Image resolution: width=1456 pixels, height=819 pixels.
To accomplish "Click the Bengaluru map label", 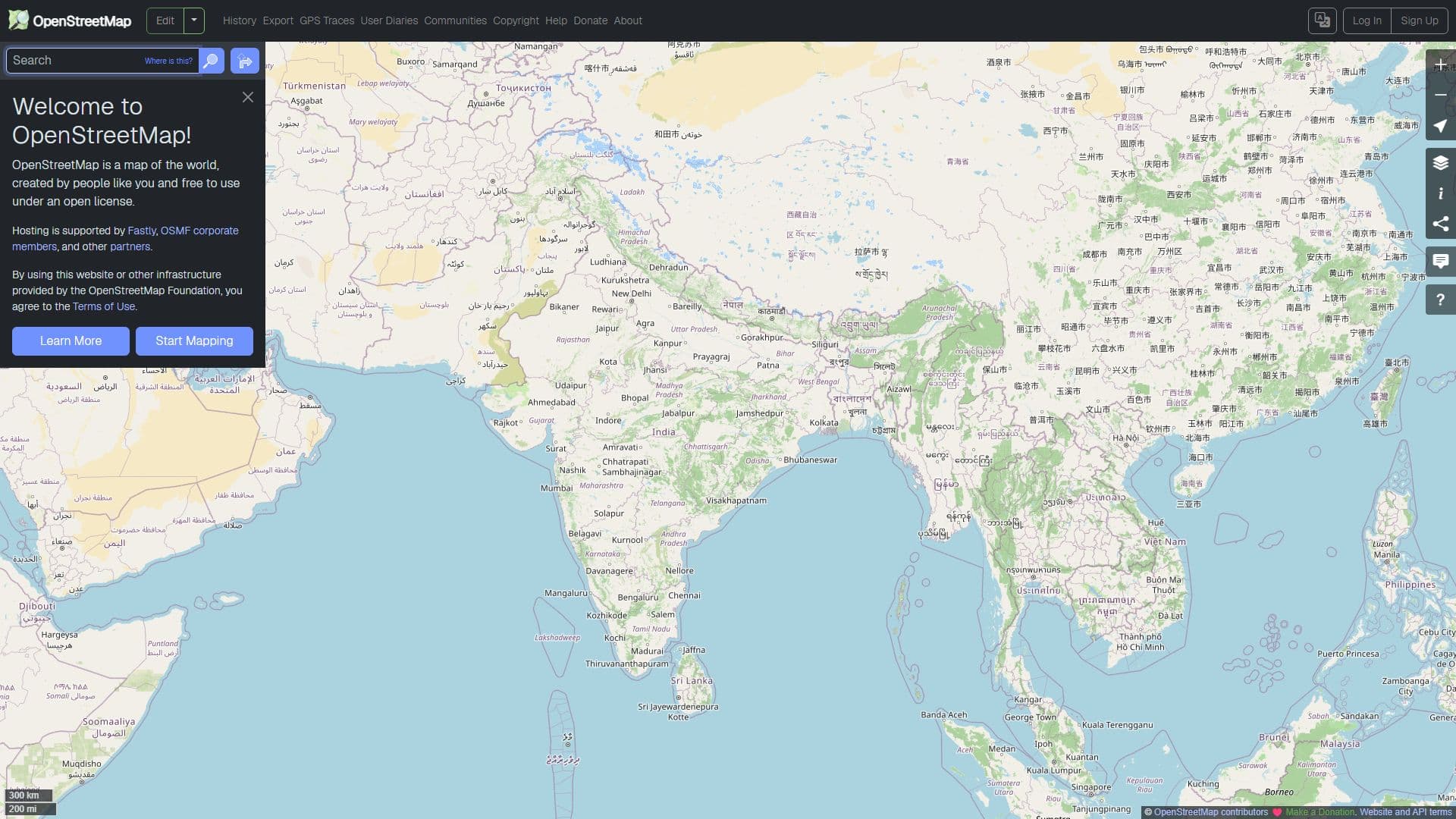I will pos(638,598).
